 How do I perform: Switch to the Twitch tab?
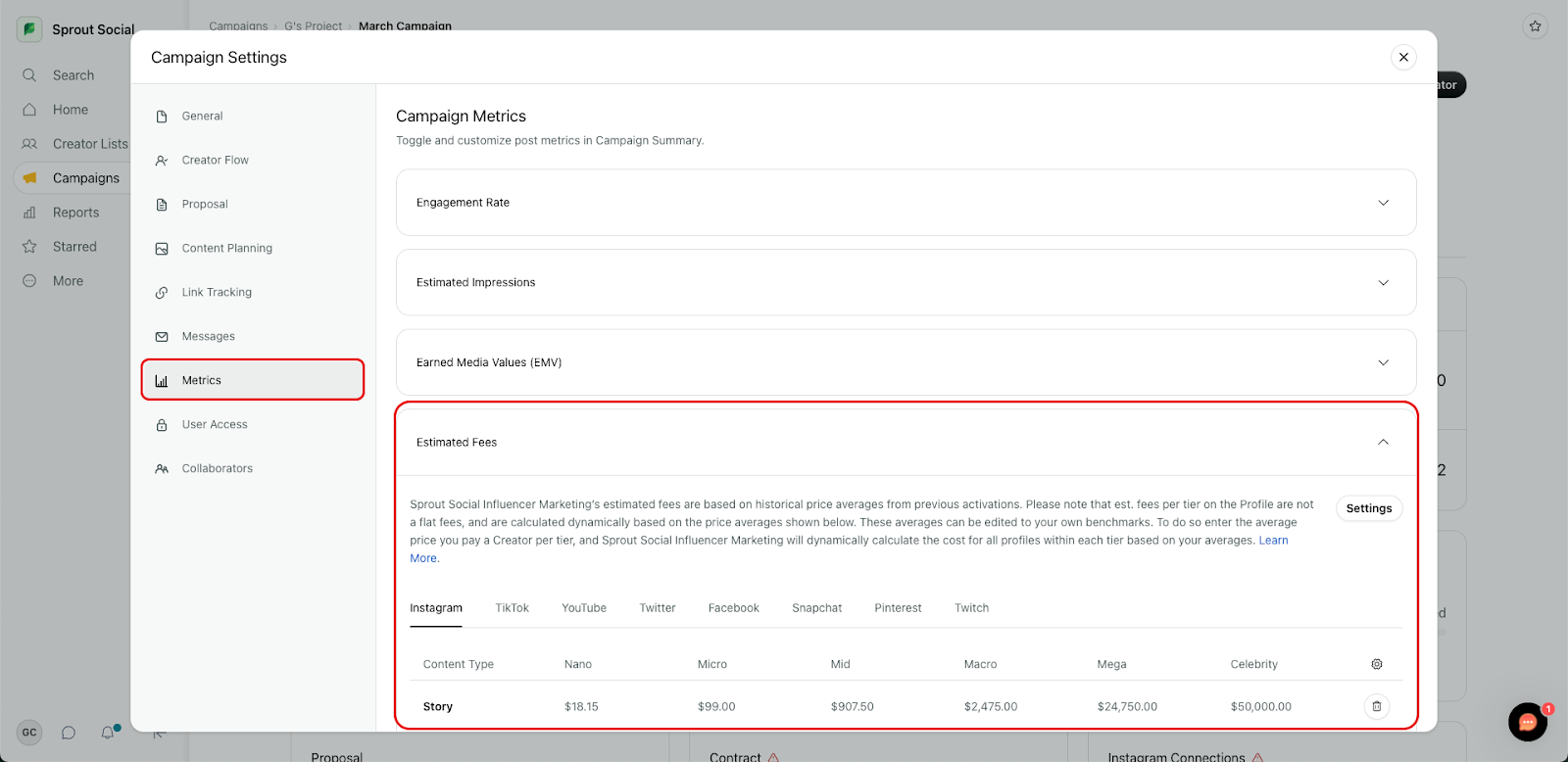tap(971, 608)
